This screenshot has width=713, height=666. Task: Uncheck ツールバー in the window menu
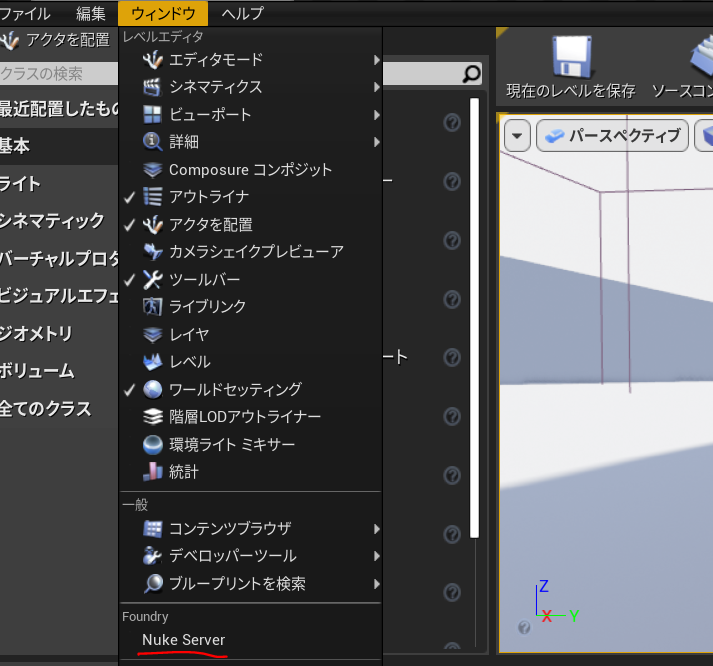click(x=130, y=280)
